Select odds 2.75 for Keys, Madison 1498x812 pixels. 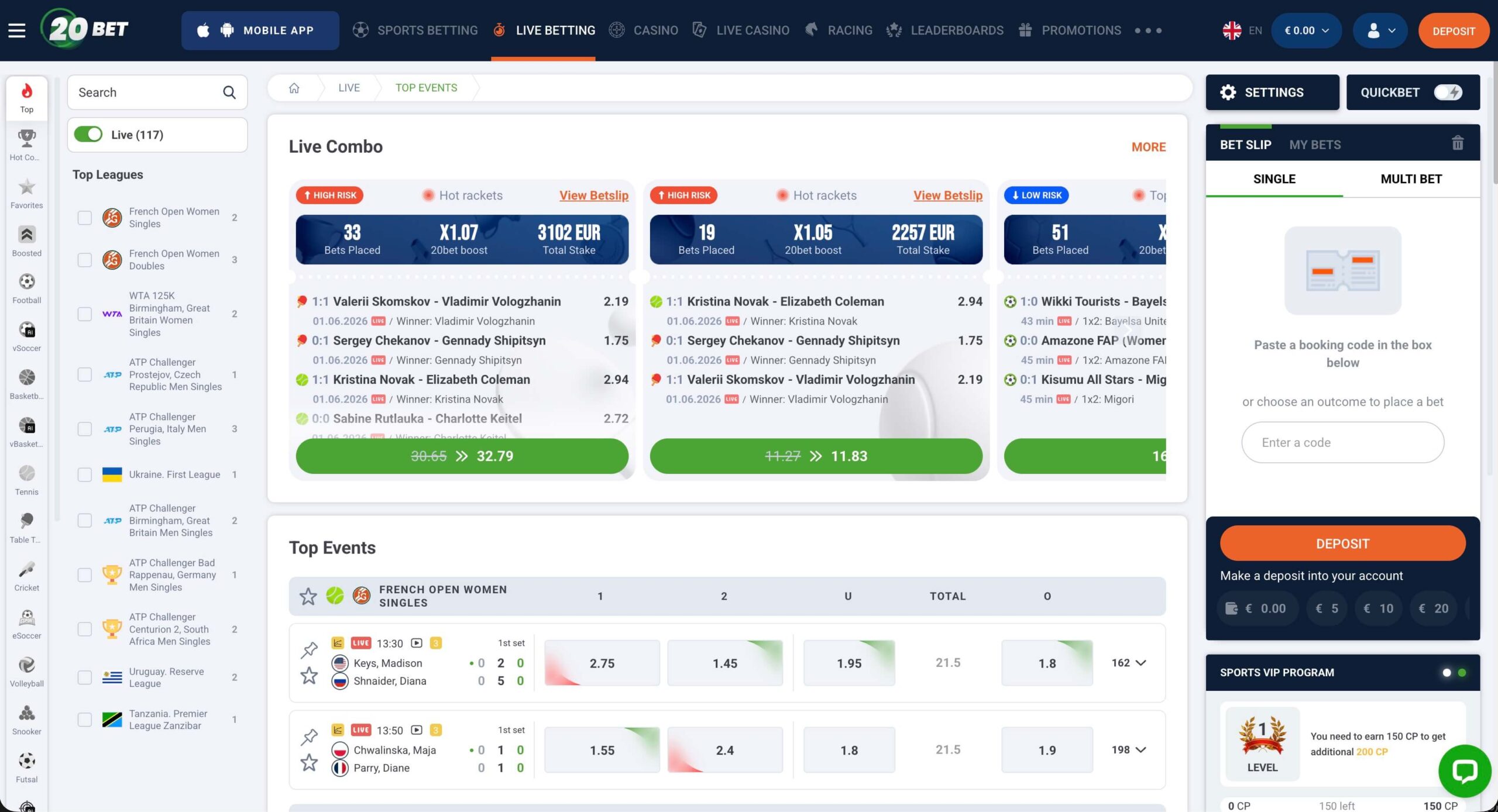[602, 663]
